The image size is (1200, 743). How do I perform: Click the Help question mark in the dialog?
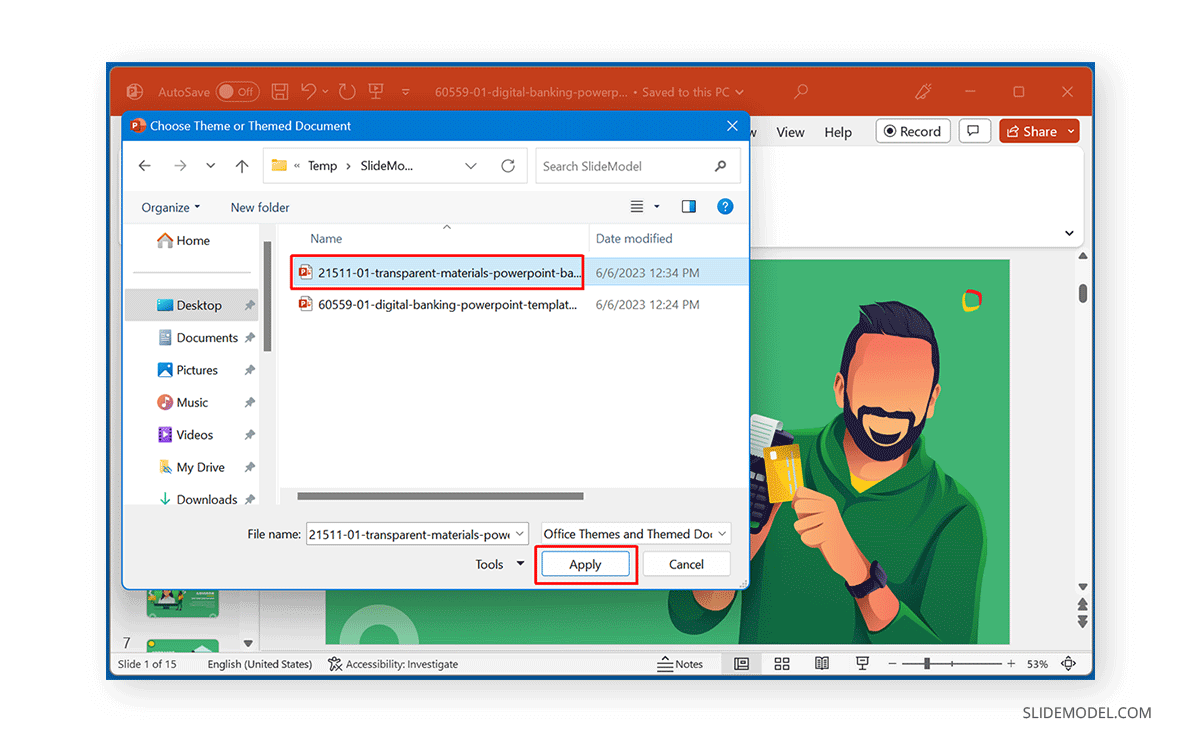pos(724,206)
